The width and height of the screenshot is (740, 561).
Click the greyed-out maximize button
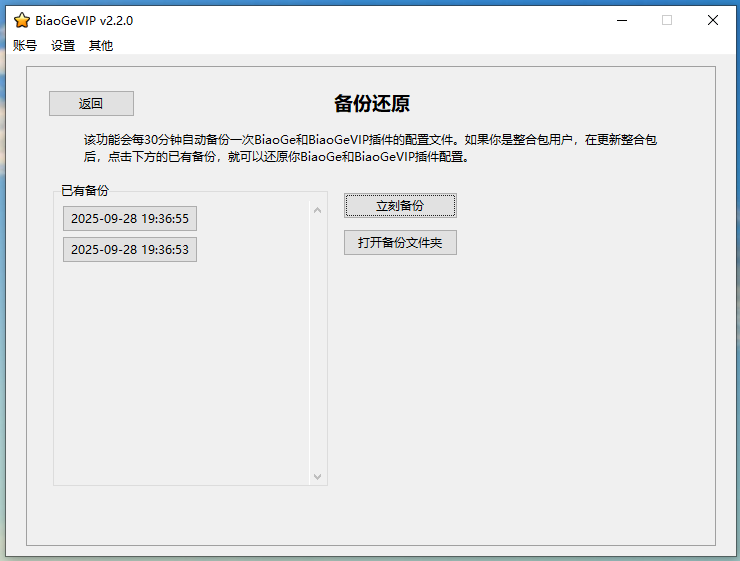(667, 20)
